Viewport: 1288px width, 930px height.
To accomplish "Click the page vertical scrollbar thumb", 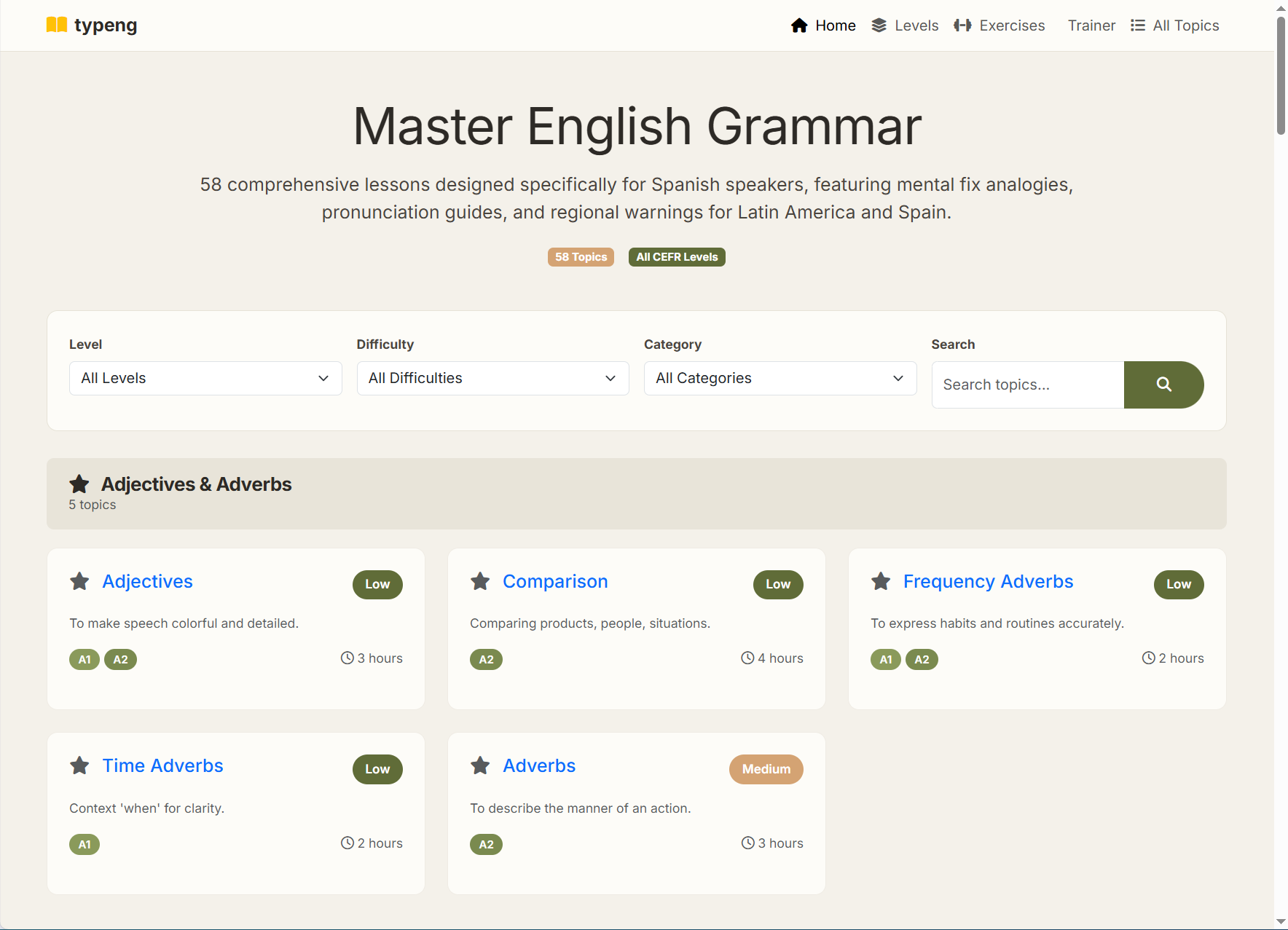I will pyautogui.click(x=1281, y=76).
